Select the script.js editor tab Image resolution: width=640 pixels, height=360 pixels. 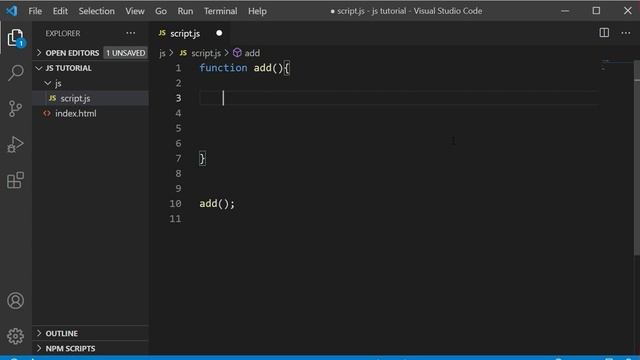(x=190, y=33)
